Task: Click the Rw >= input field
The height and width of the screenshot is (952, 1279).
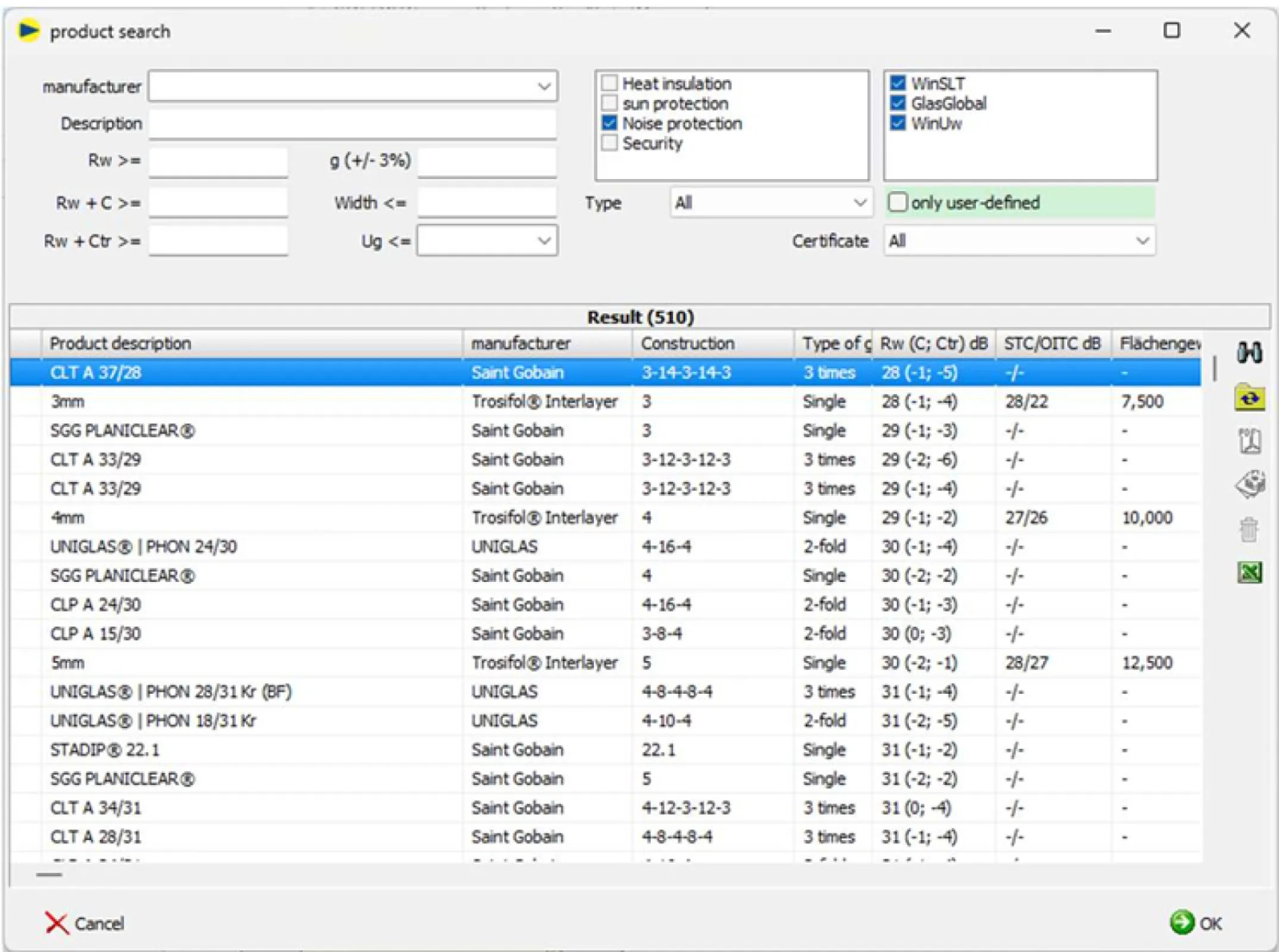Action: click(x=218, y=161)
